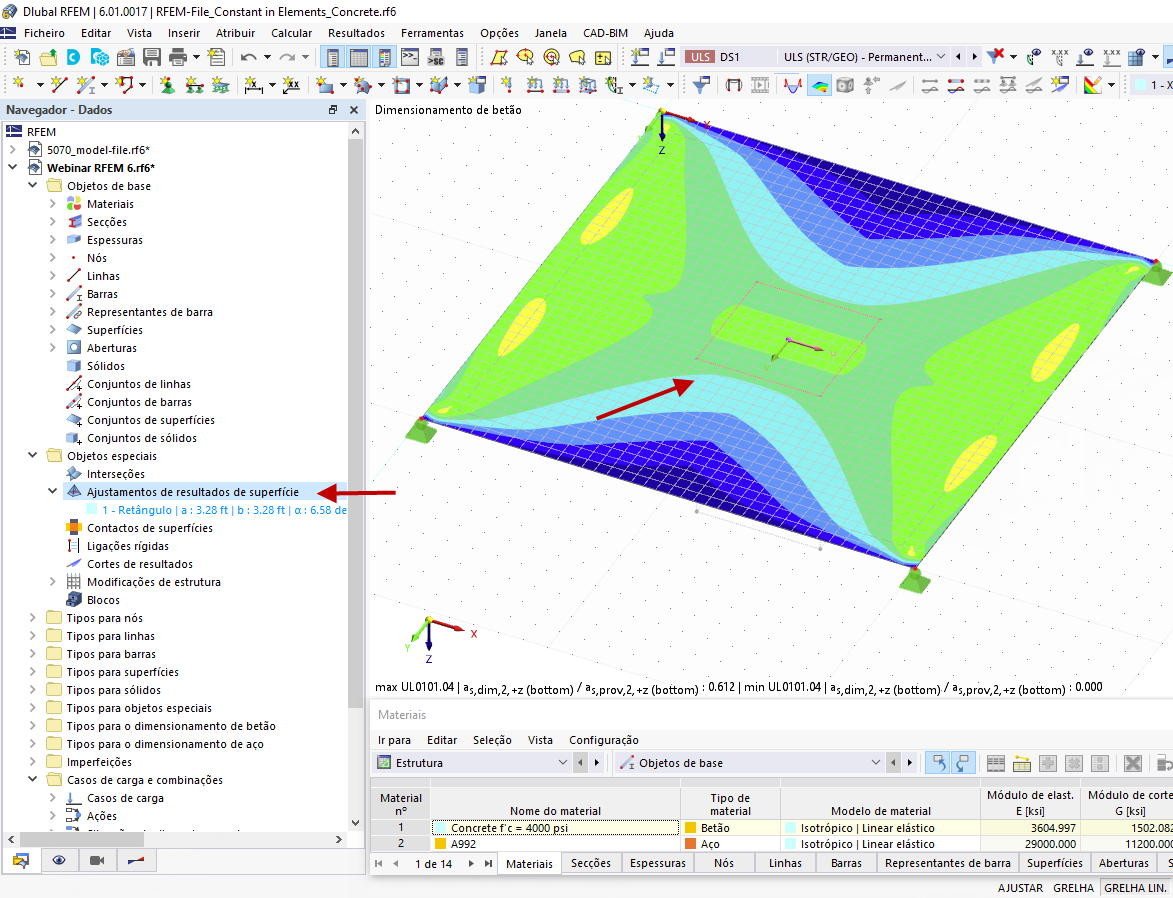
Task: Click the red X filter icon
Action: 995,57
